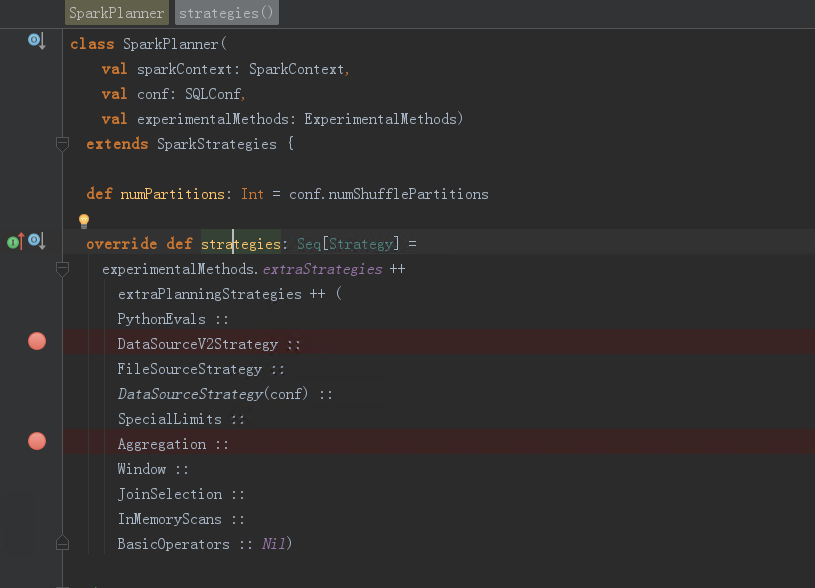This screenshot has height=588, width=815.
Task: Click PythonEvals strategy
Action: [161, 319]
